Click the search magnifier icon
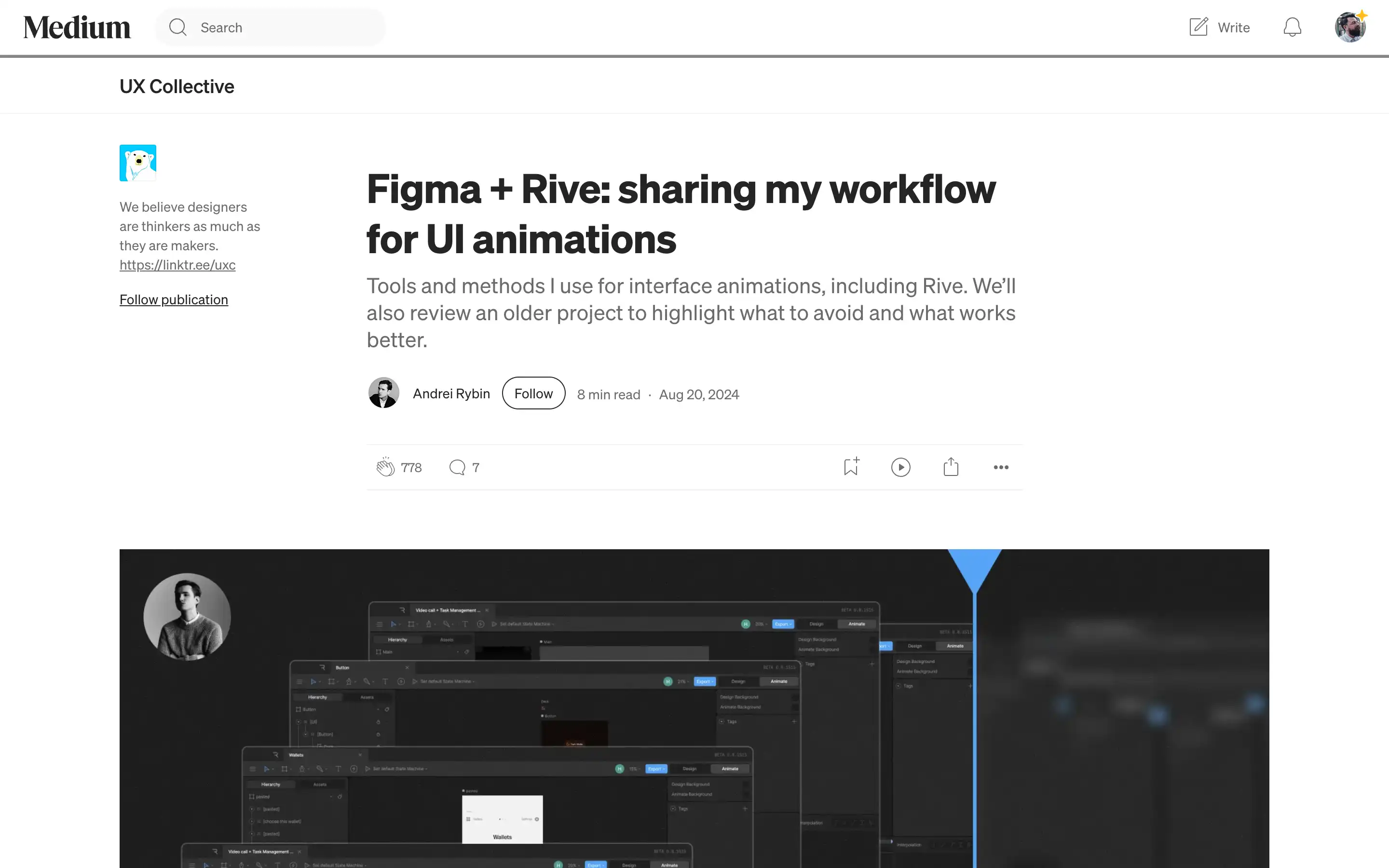1389x868 pixels. click(178, 27)
